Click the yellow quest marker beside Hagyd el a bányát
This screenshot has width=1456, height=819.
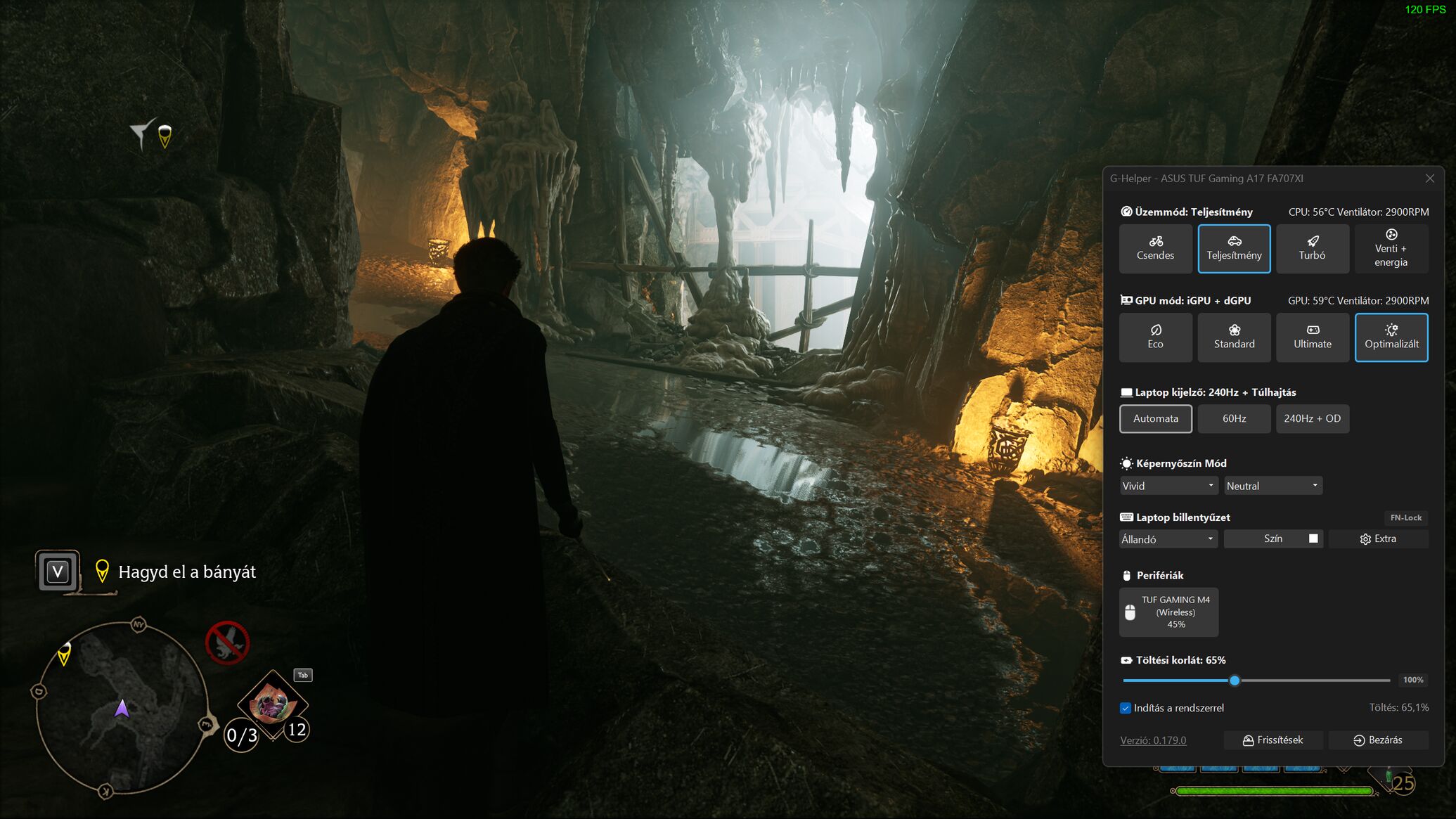pos(102,571)
